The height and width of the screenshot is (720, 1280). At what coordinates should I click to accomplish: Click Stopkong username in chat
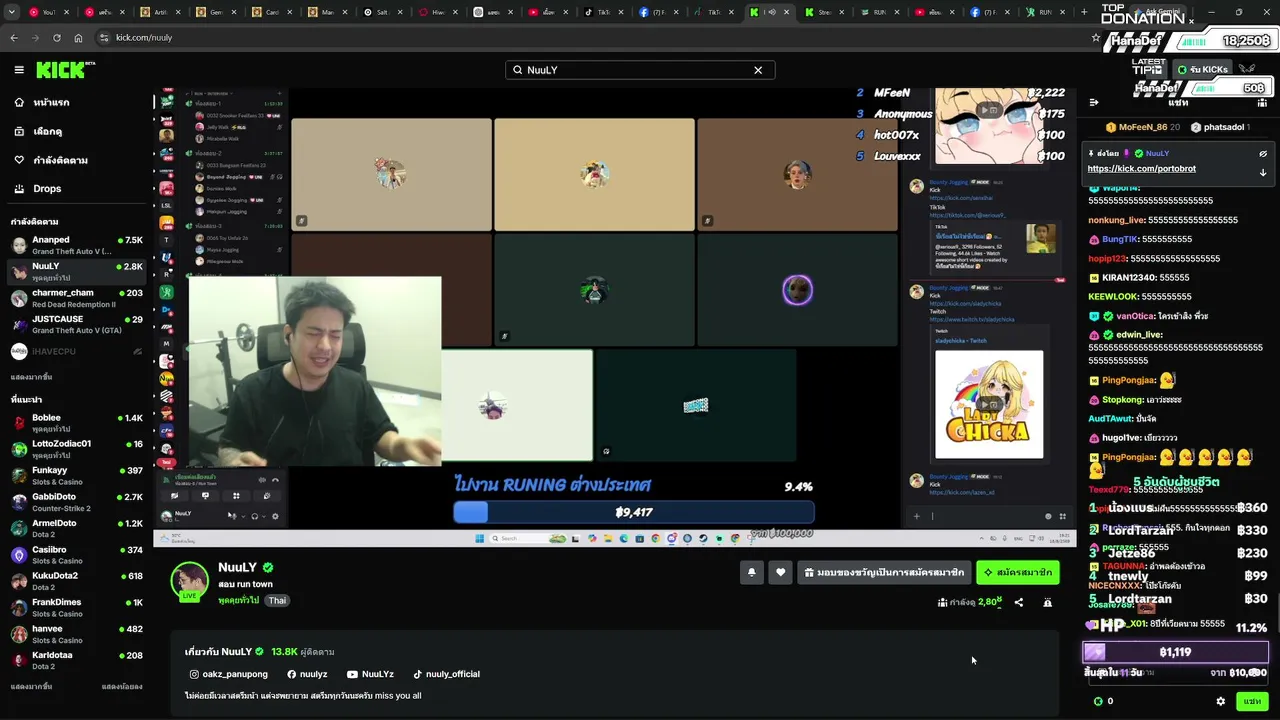click(1122, 400)
